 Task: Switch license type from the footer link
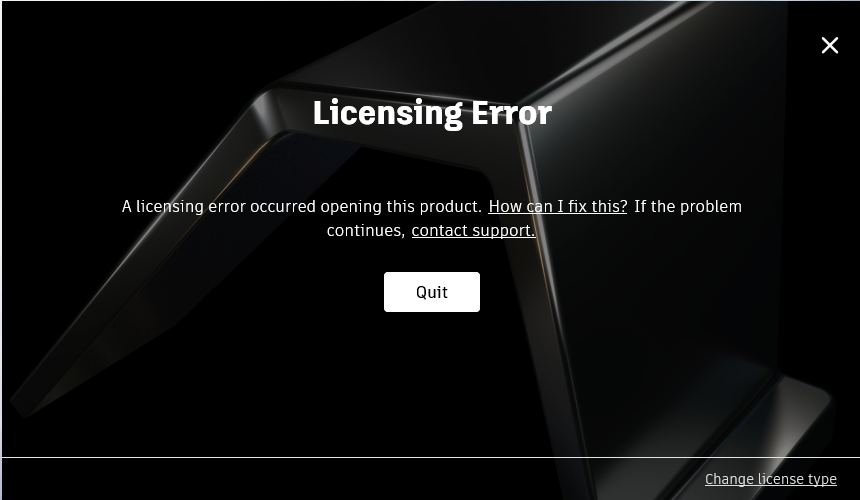point(771,479)
